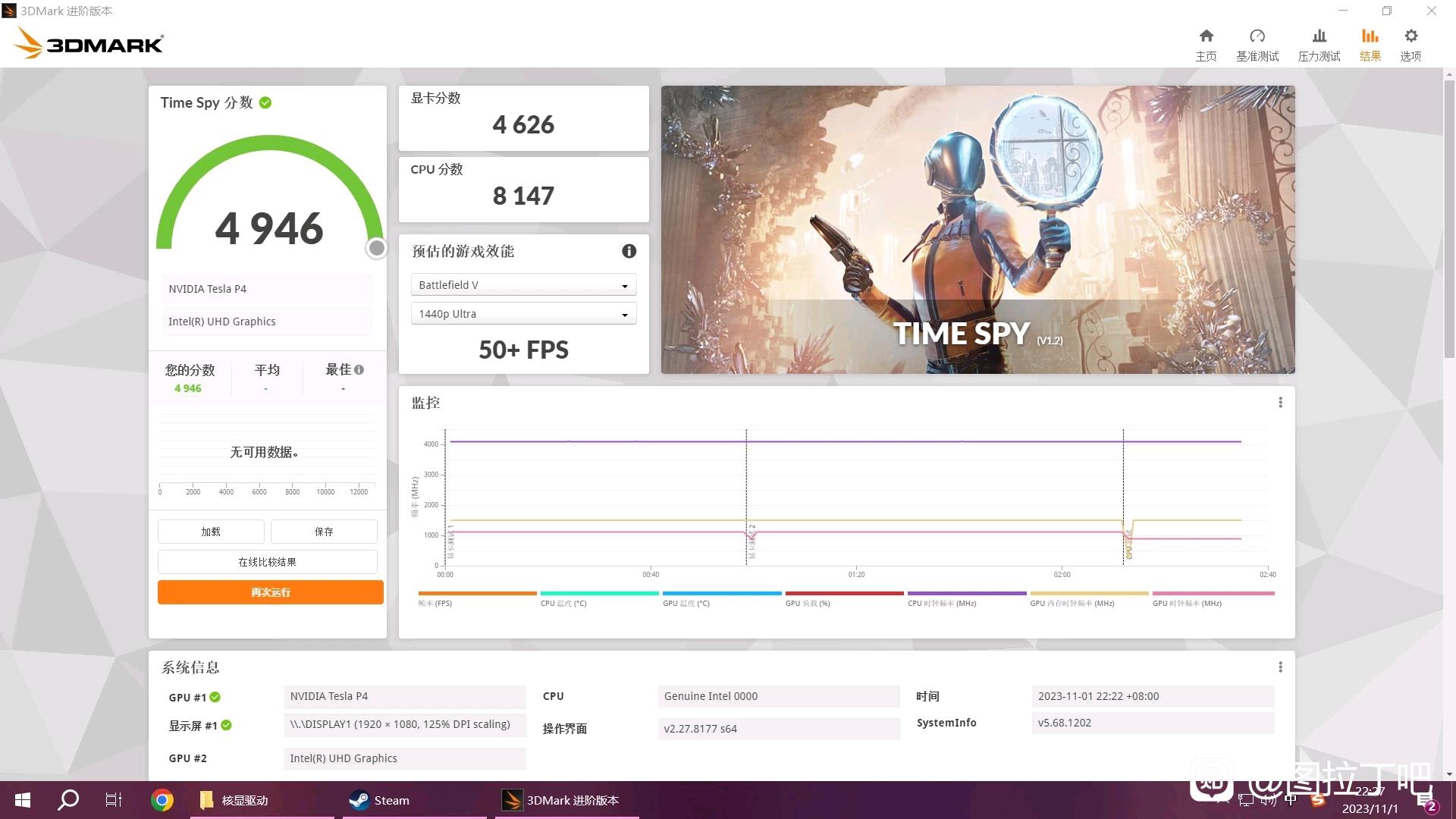Open the three-dot menu in 系统信息 panel

pos(1280,667)
